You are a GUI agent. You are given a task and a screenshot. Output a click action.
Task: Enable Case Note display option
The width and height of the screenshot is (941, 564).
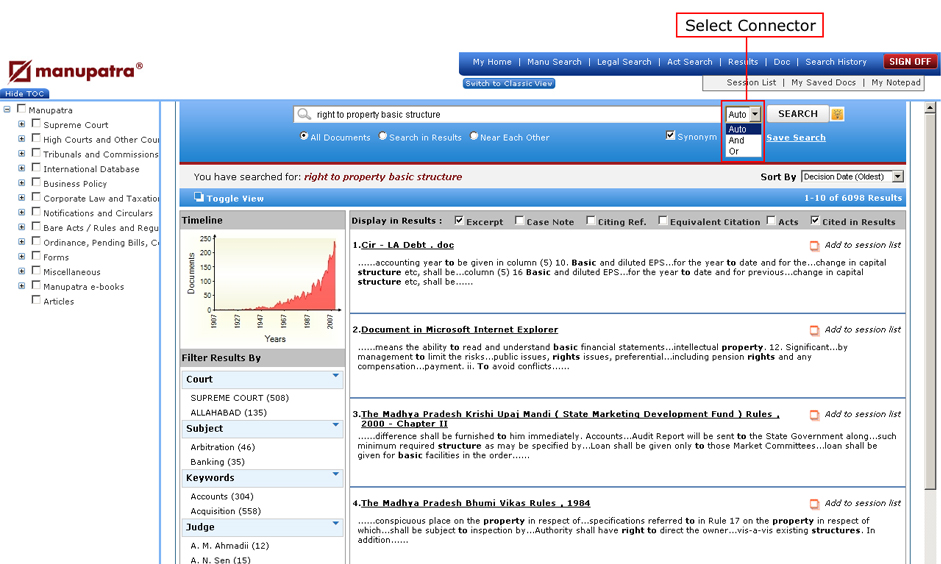519,220
